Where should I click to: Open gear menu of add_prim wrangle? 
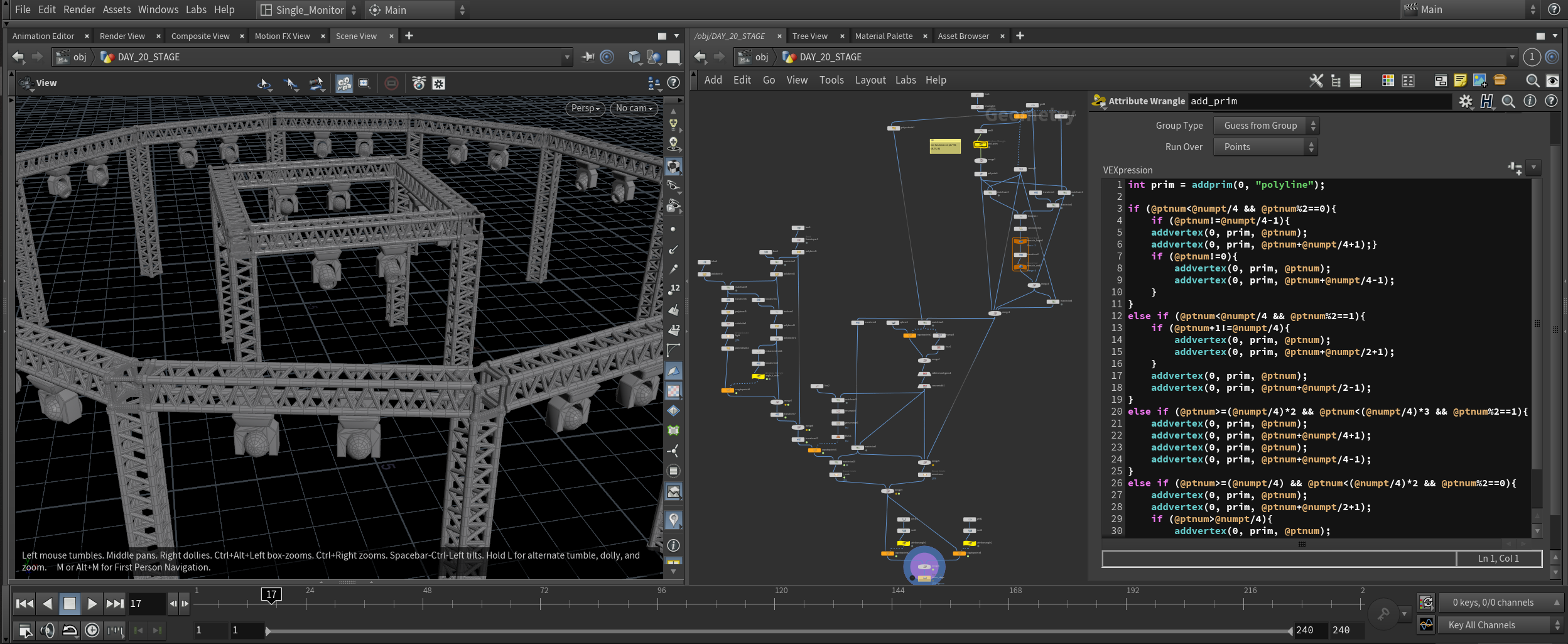(1465, 101)
